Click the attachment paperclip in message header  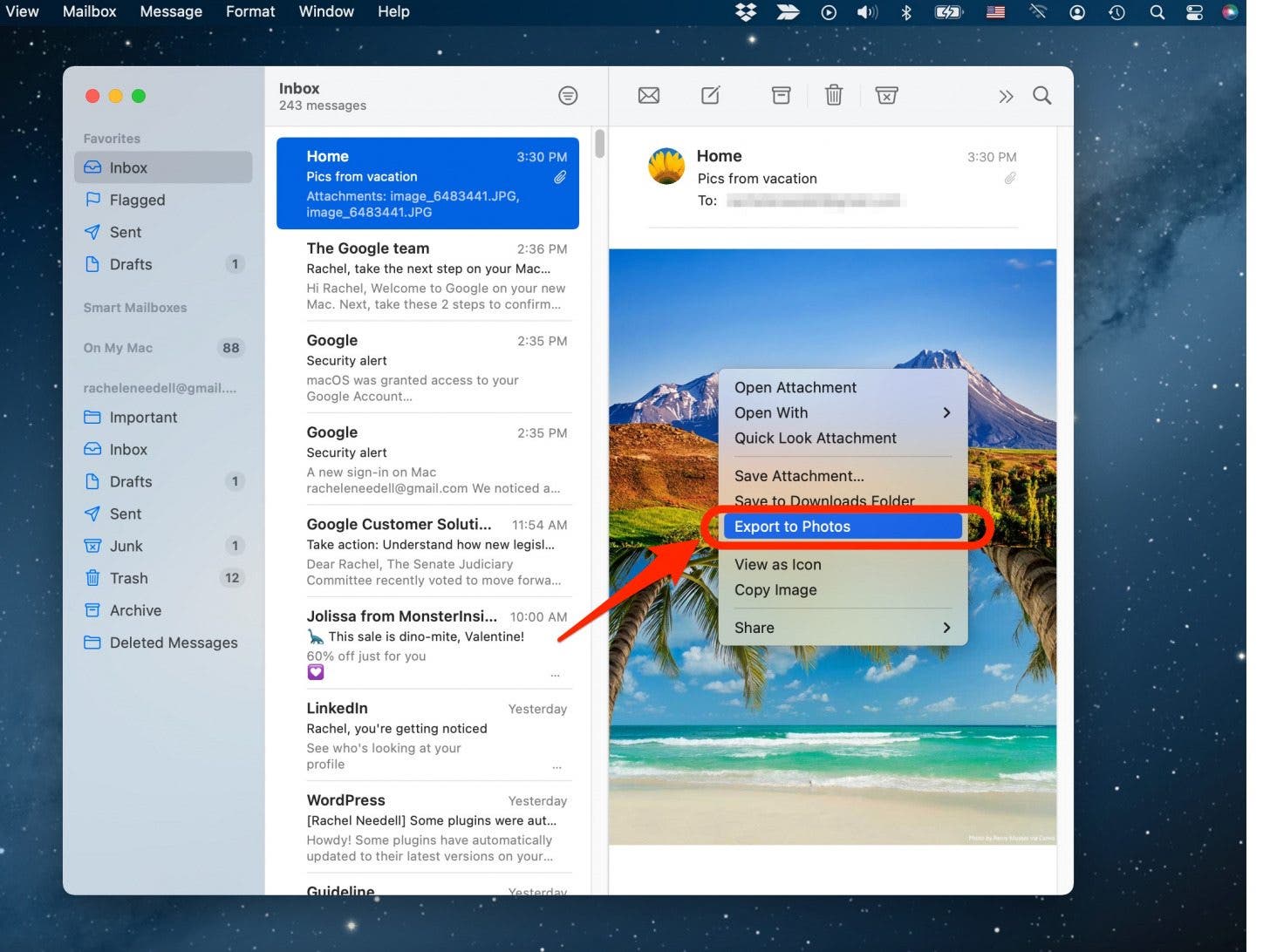(x=1009, y=178)
